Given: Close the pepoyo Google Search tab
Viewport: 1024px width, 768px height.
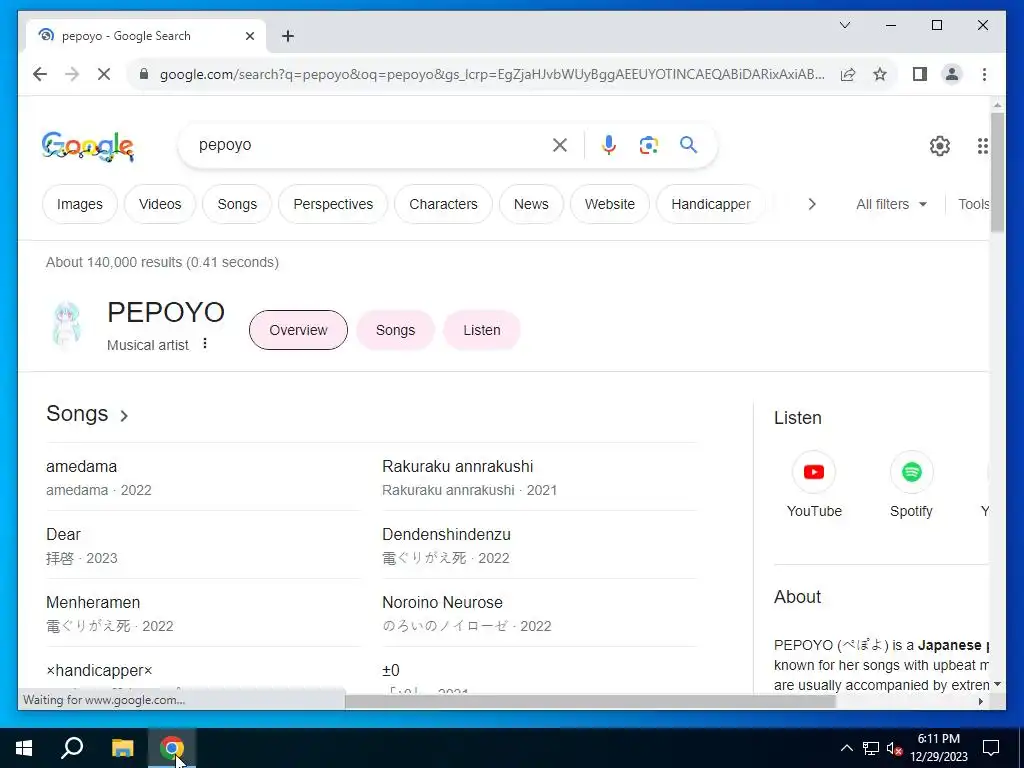Looking at the screenshot, I should (x=249, y=36).
